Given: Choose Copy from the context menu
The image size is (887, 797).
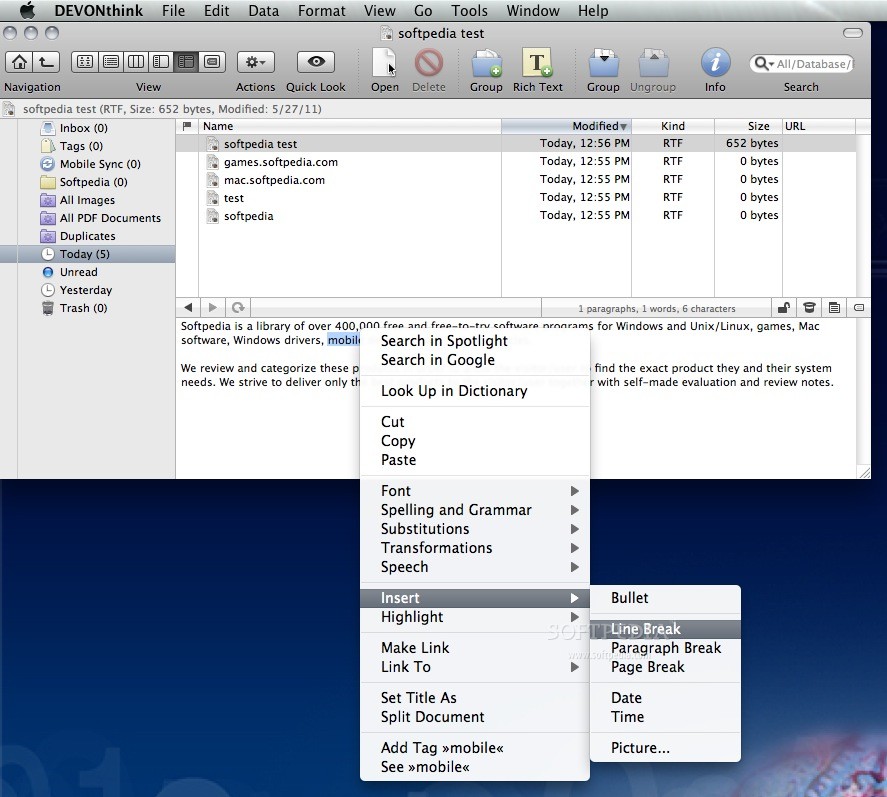Looking at the screenshot, I should tap(475, 441).
